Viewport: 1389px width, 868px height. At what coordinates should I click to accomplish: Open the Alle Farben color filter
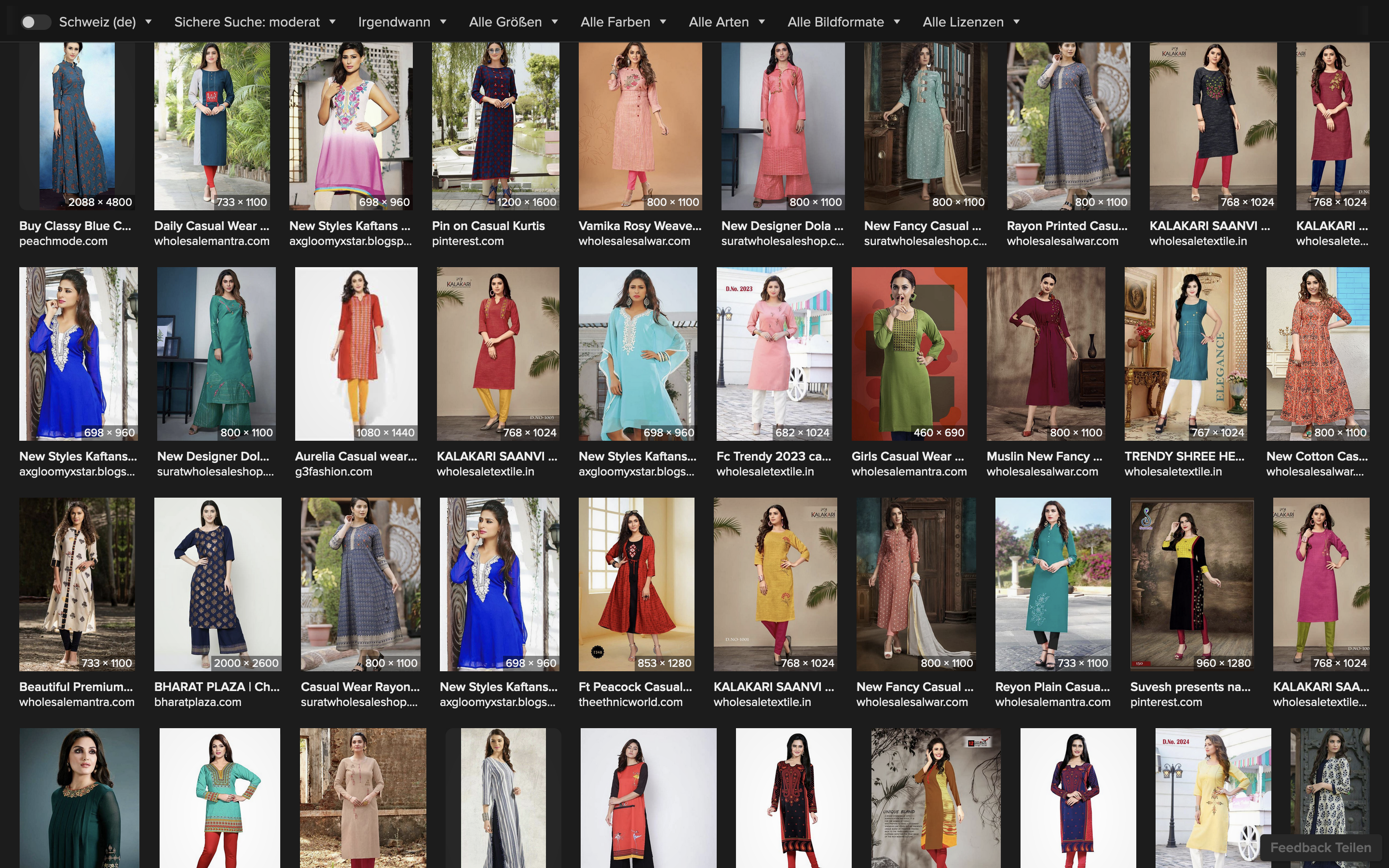[623, 22]
